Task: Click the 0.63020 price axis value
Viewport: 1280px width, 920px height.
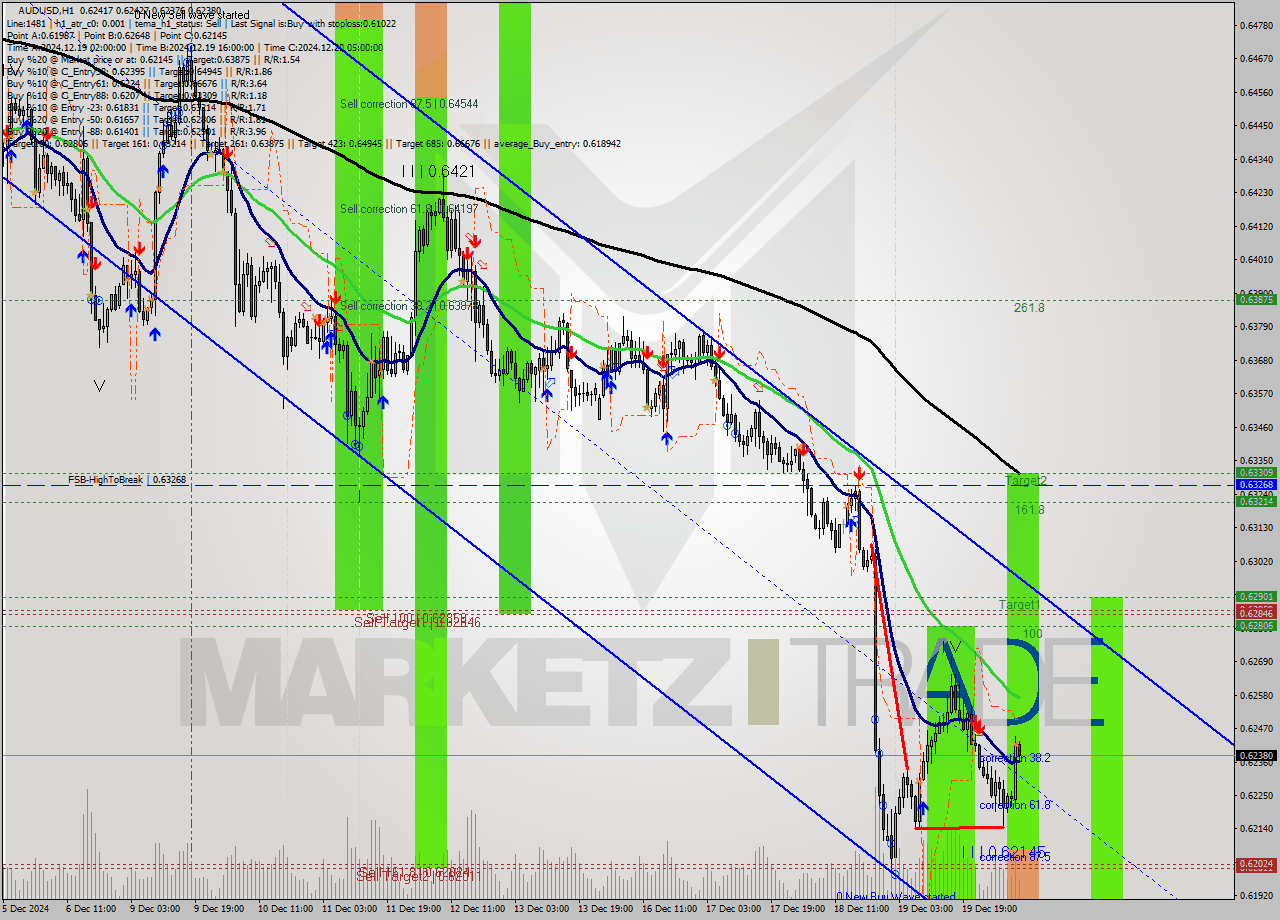Action: tap(1256, 561)
